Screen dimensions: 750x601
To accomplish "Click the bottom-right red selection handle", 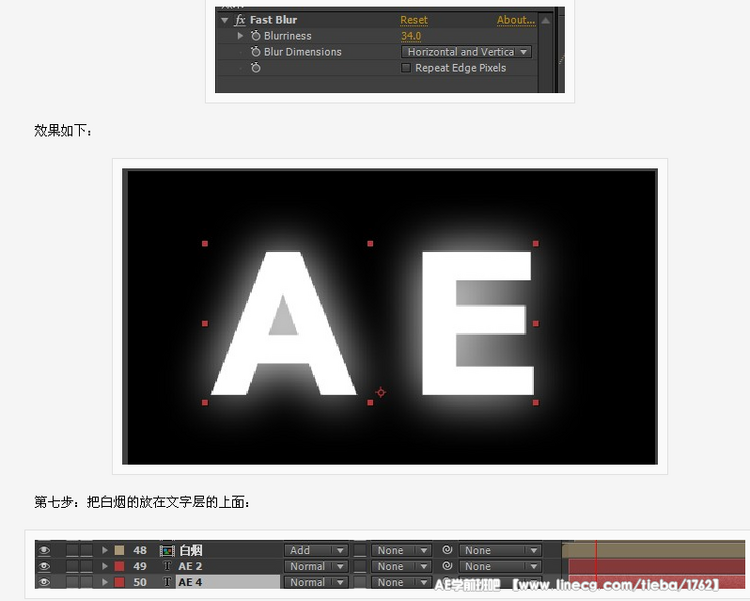I will [x=536, y=403].
